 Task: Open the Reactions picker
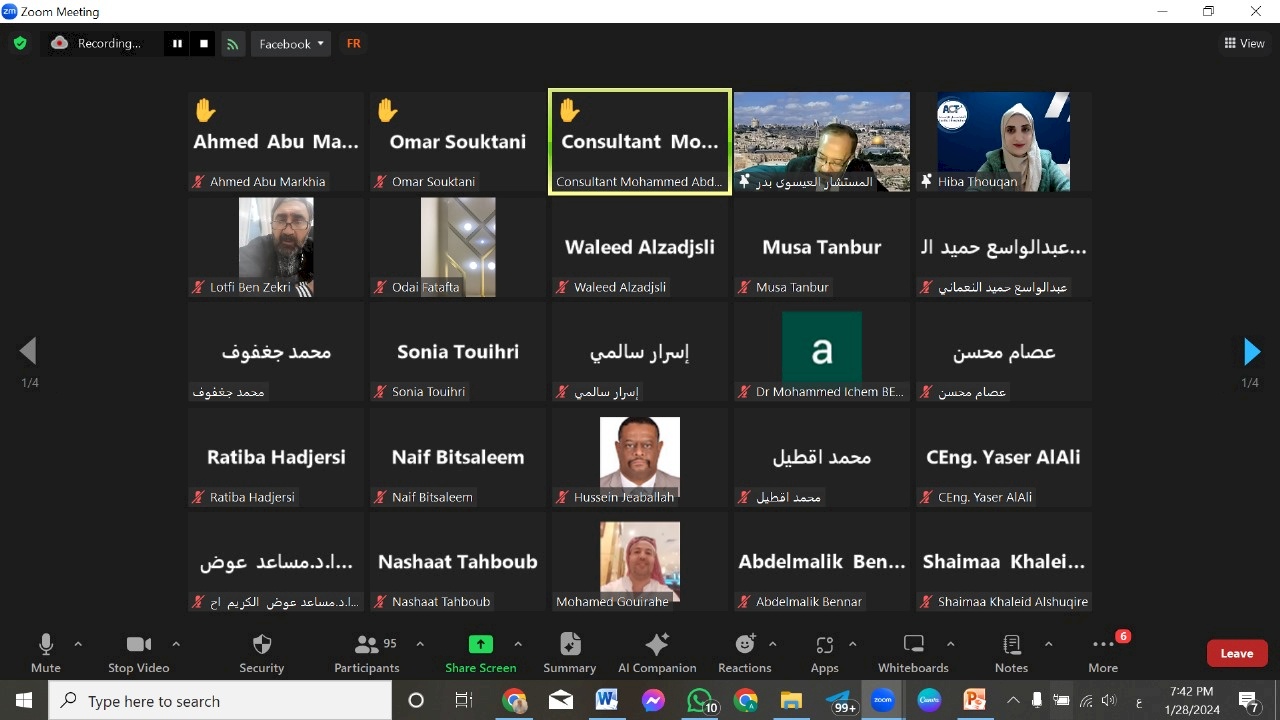(745, 653)
